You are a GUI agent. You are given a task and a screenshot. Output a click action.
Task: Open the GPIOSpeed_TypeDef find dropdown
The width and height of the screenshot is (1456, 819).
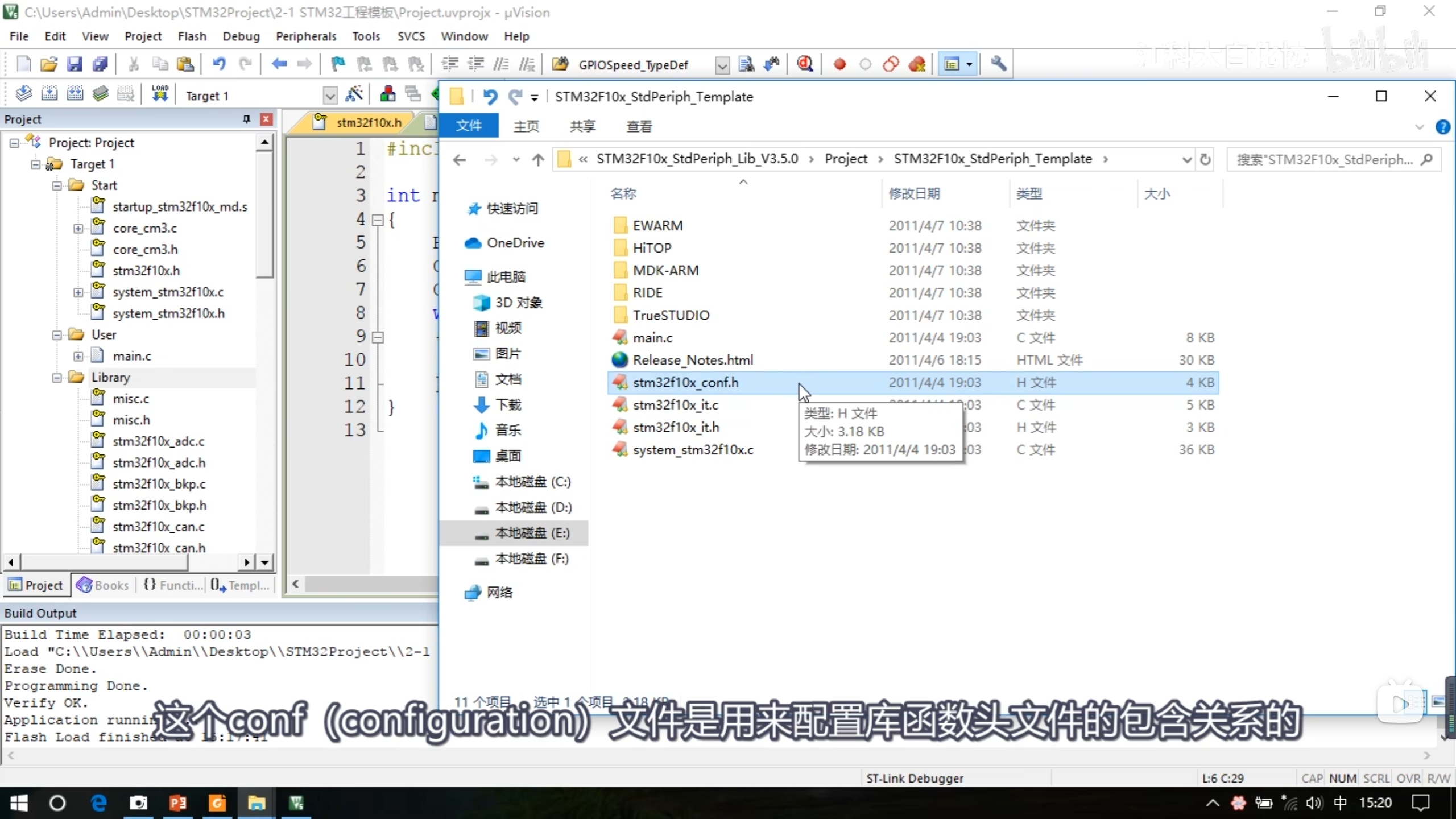[x=722, y=65]
